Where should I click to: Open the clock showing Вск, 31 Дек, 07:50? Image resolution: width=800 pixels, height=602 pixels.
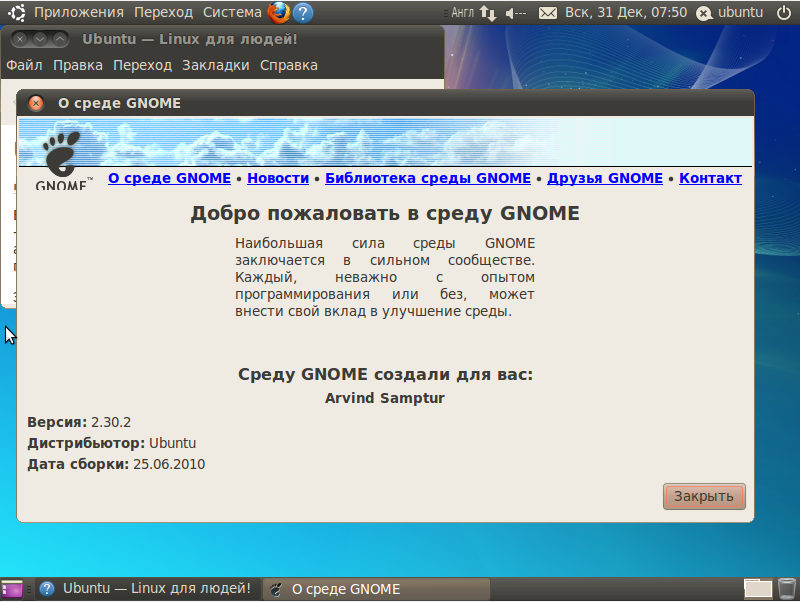point(626,13)
